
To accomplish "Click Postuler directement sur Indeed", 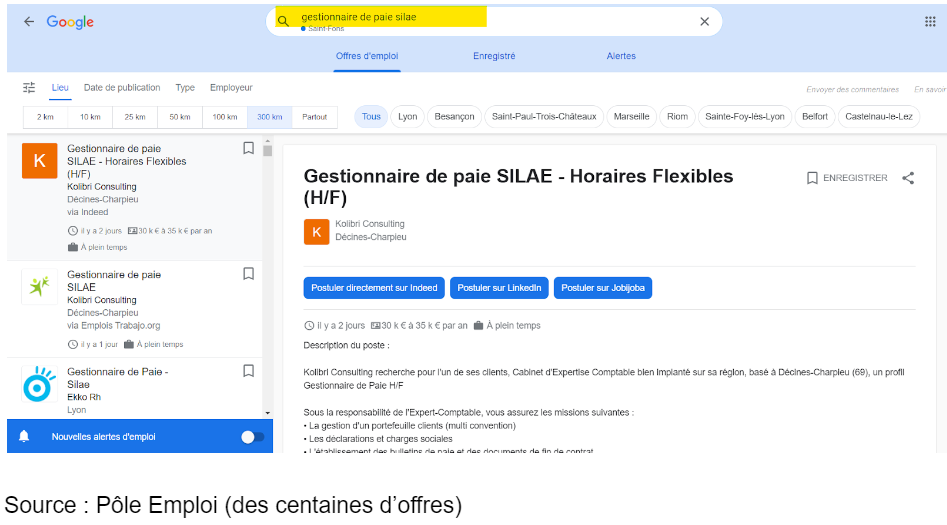I will point(374,288).
